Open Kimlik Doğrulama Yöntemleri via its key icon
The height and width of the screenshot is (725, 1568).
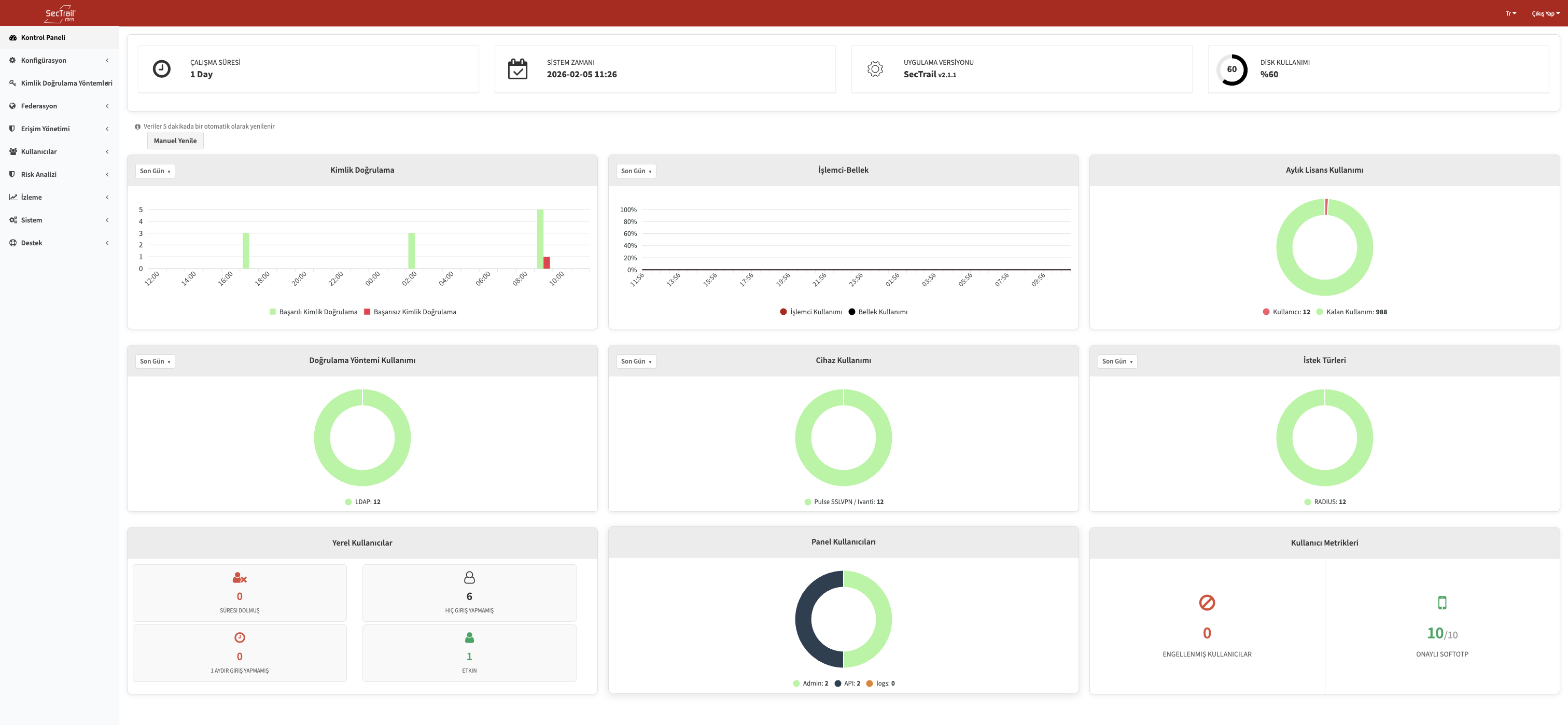pyautogui.click(x=11, y=83)
